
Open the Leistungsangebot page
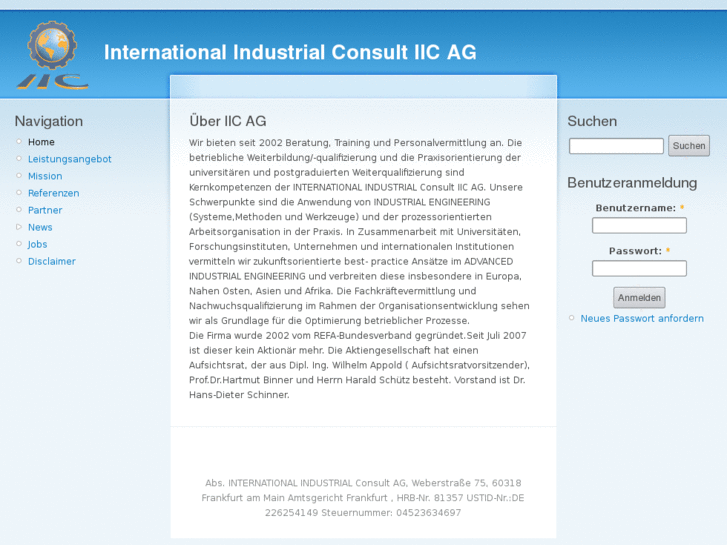(70, 159)
